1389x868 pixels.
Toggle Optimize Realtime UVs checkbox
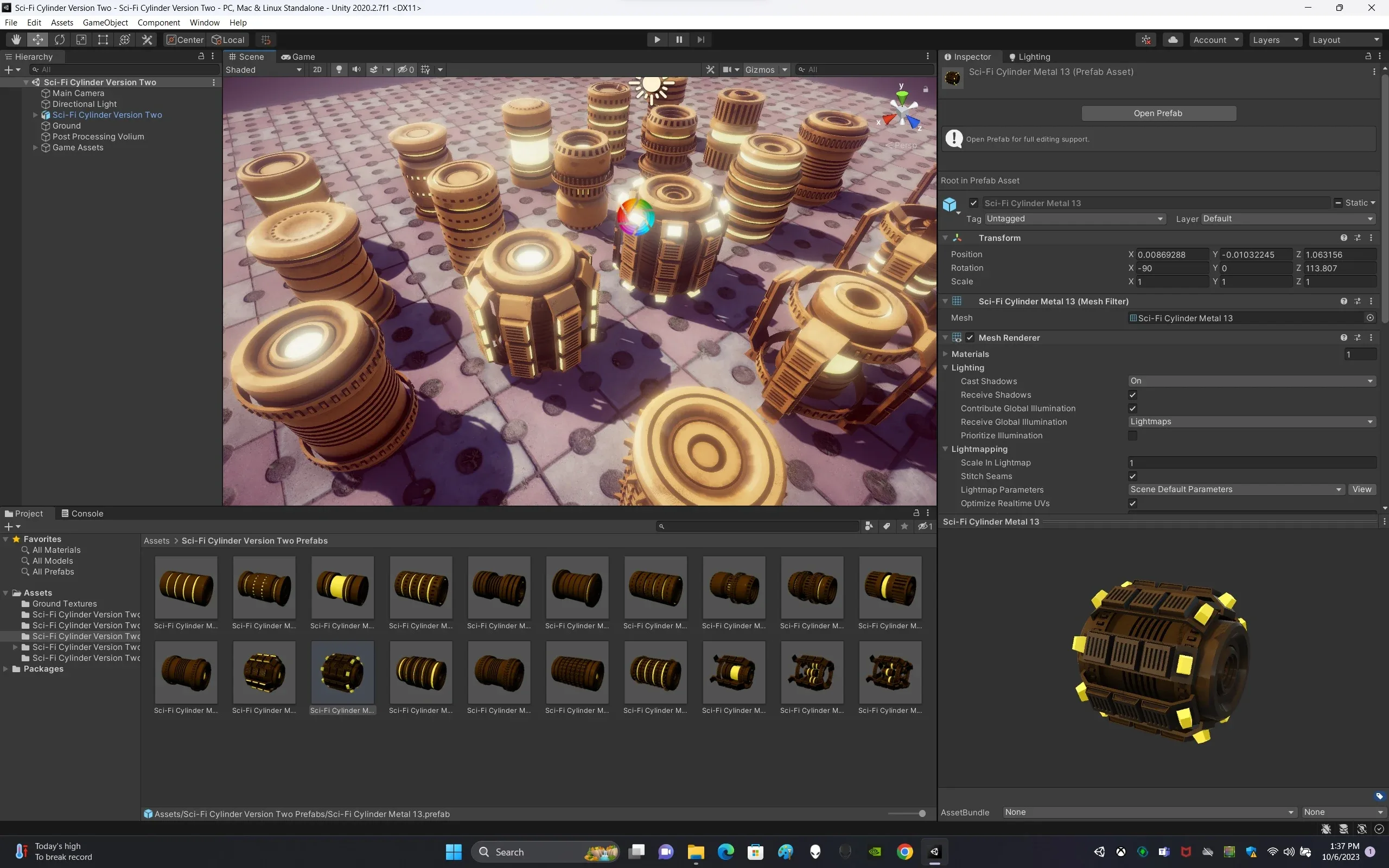coord(1131,502)
